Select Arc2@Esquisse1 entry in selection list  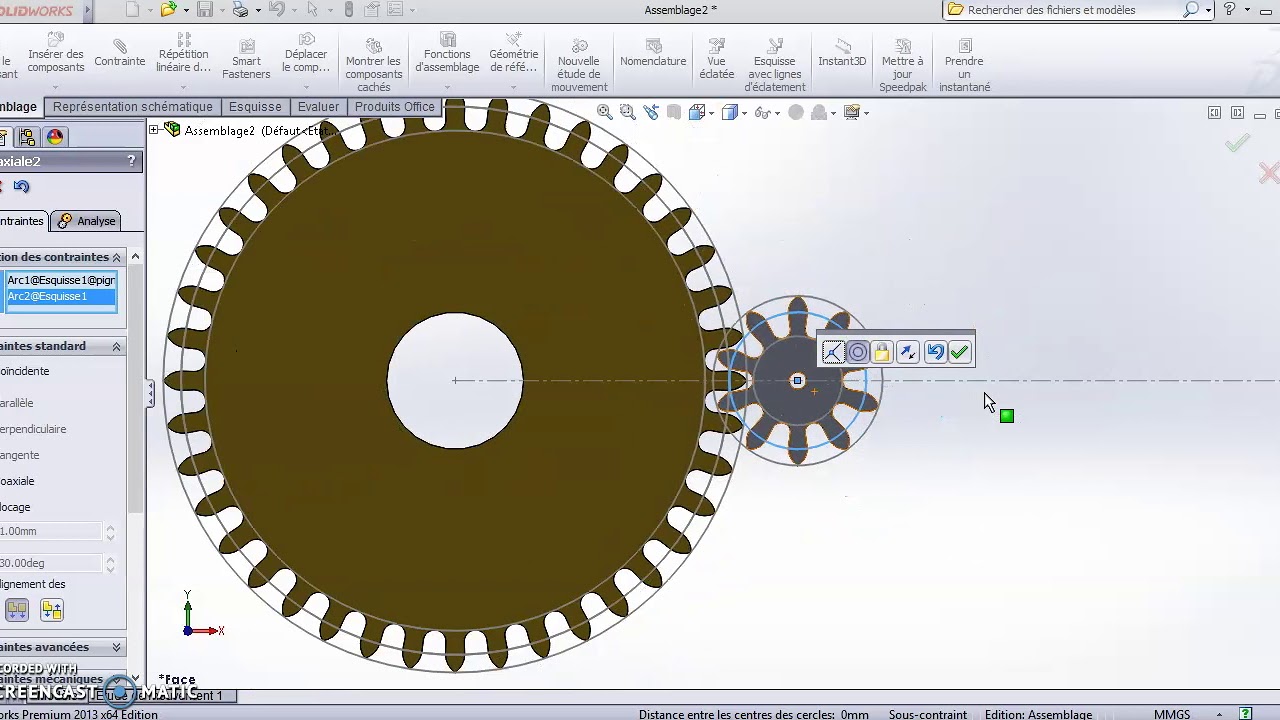[x=60, y=296]
